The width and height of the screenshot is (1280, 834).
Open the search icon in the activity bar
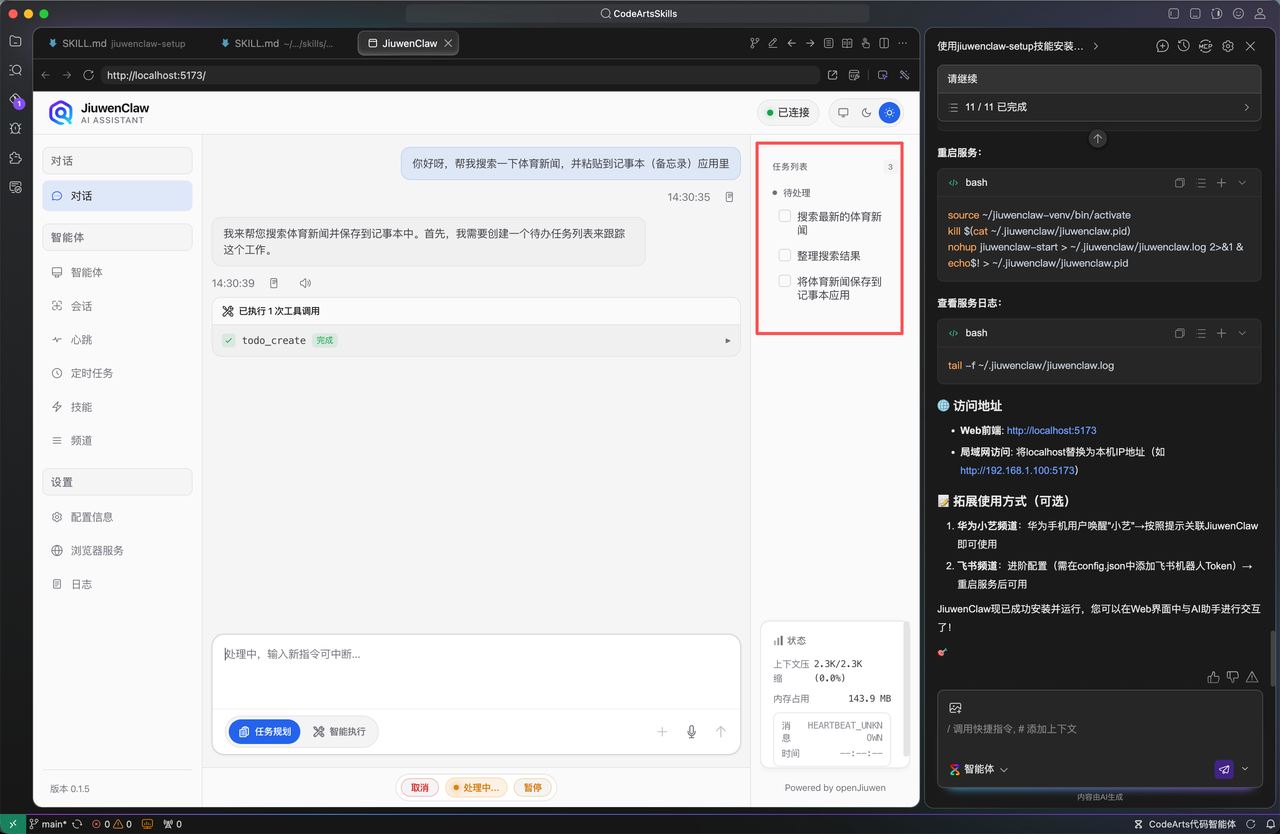[15, 70]
